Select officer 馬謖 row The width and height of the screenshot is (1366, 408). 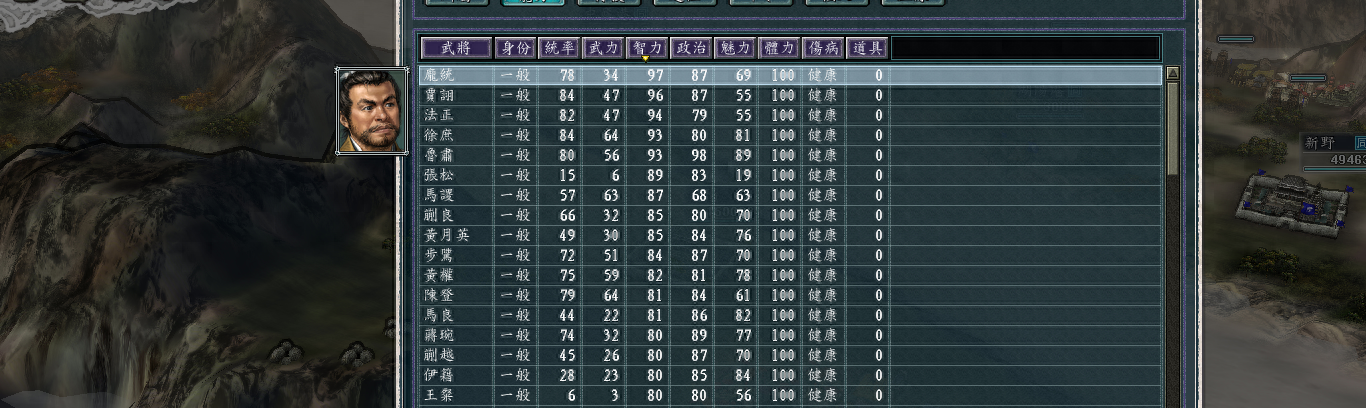790,195
